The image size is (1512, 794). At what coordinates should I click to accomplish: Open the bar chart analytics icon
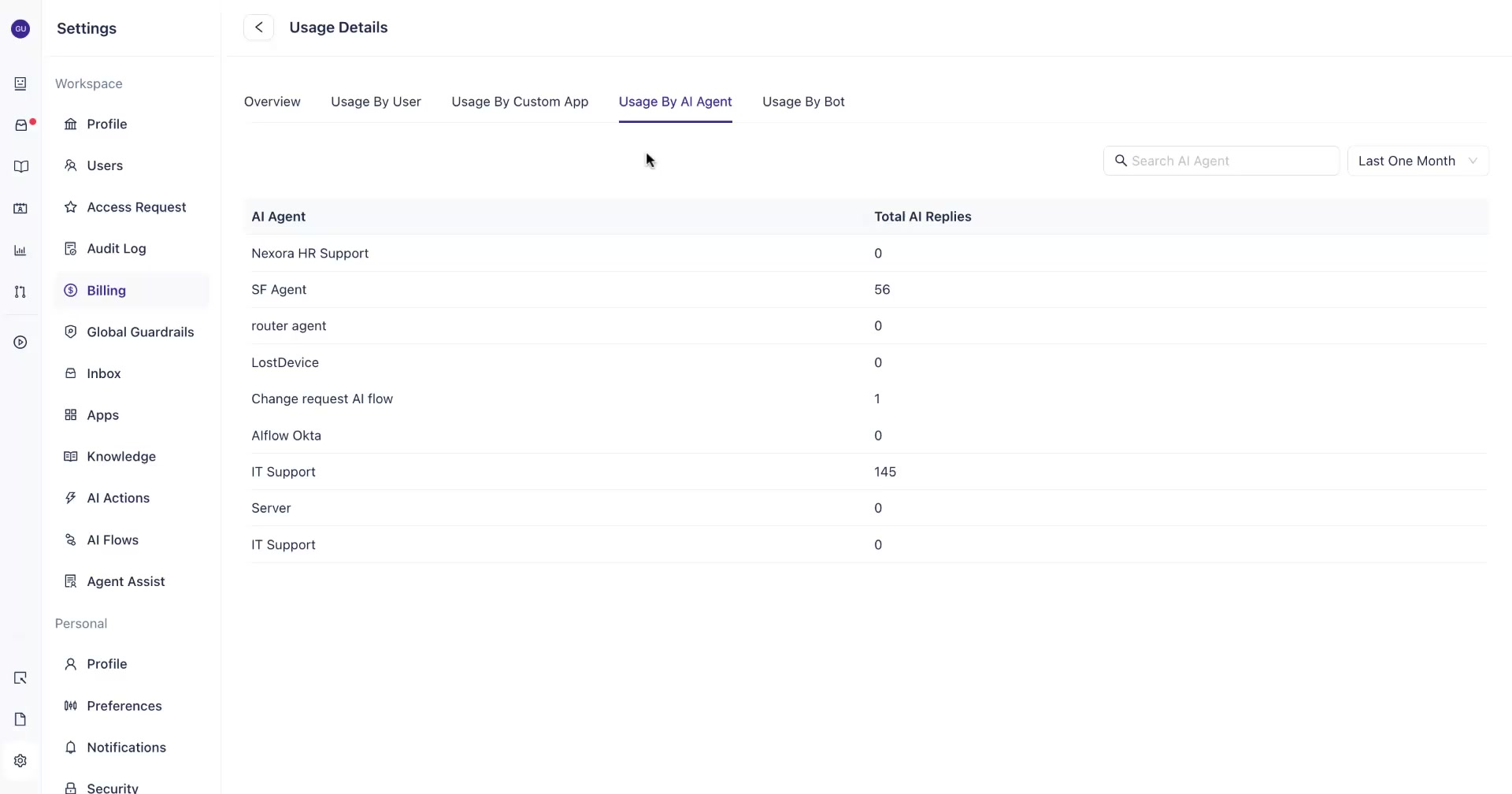pyautogui.click(x=20, y=250)
